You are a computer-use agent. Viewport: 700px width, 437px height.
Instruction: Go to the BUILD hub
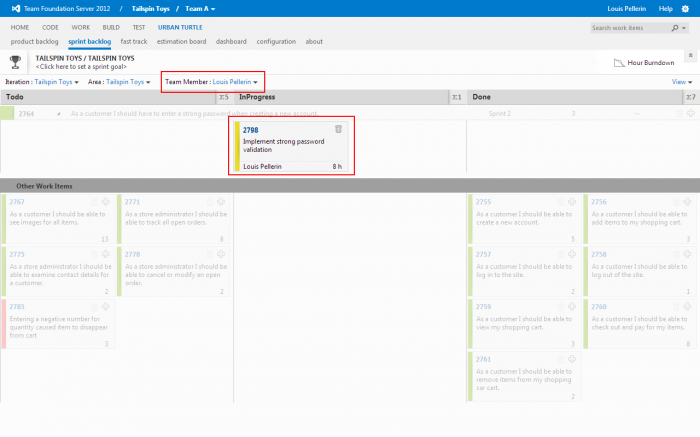(x=111, y=27)
